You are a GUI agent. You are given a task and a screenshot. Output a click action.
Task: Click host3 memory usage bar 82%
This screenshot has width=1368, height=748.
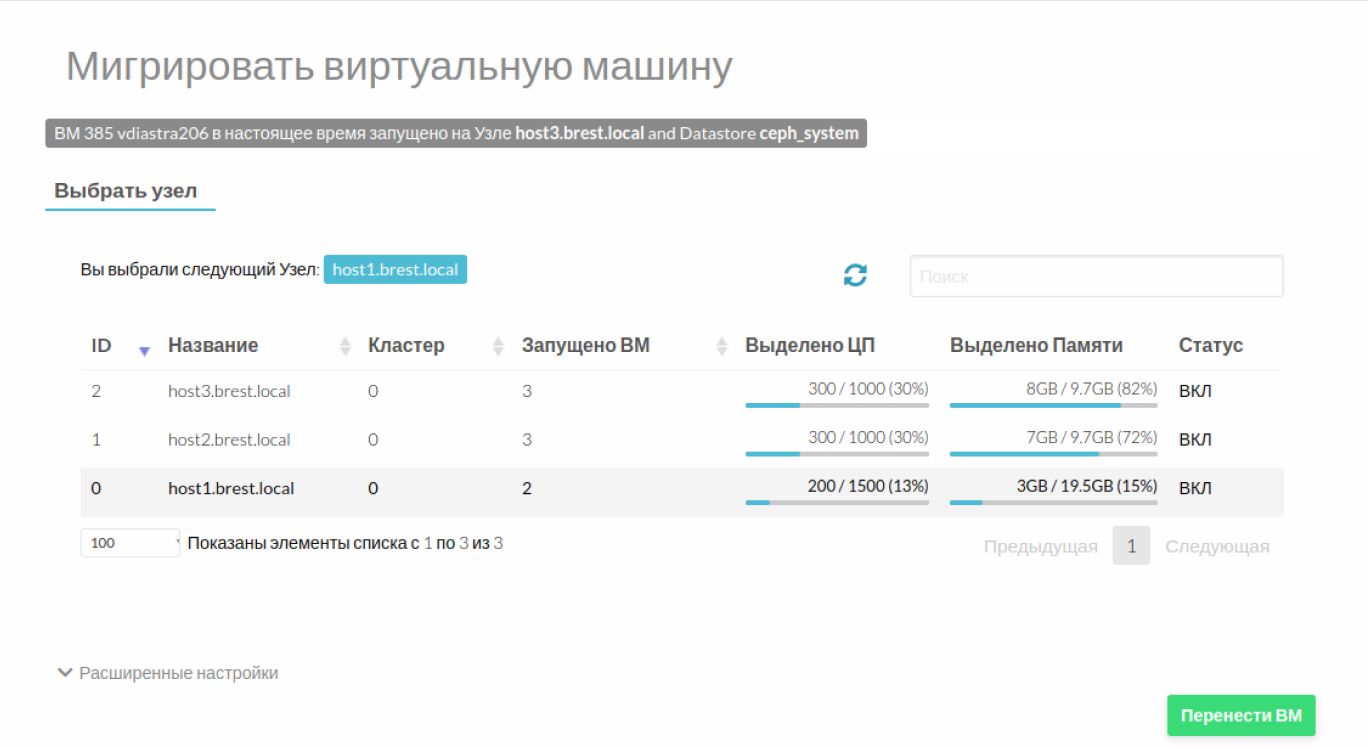1053,405
